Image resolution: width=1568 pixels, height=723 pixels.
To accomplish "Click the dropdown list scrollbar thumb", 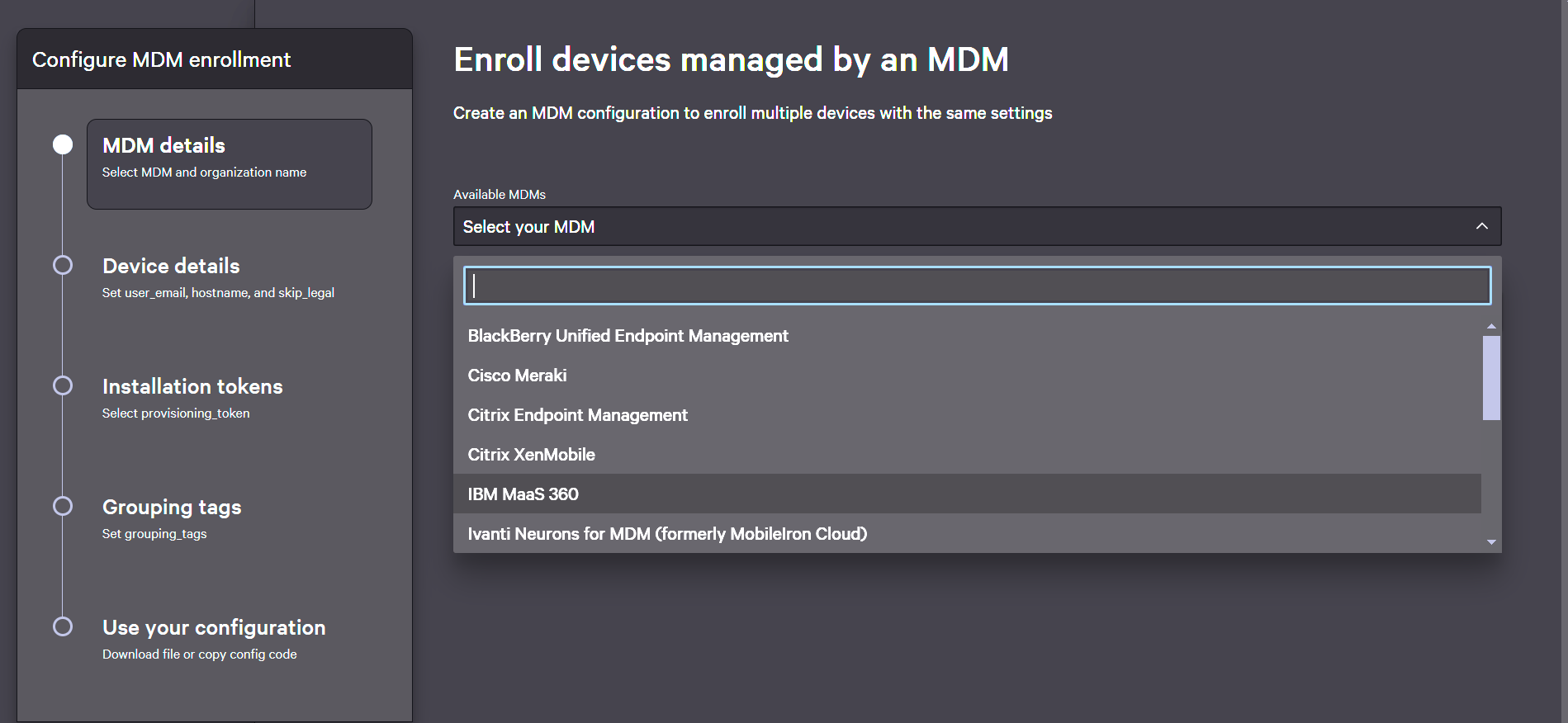I will click(x=1491, y=378).
